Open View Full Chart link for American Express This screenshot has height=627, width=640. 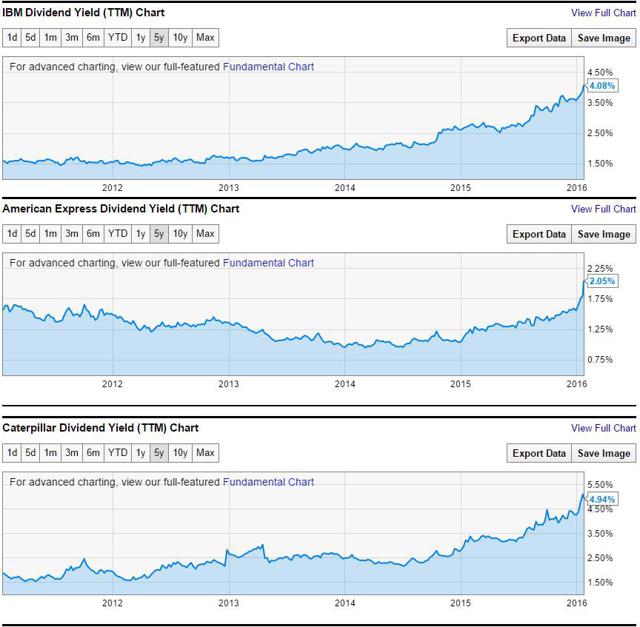tap(603, 209)
